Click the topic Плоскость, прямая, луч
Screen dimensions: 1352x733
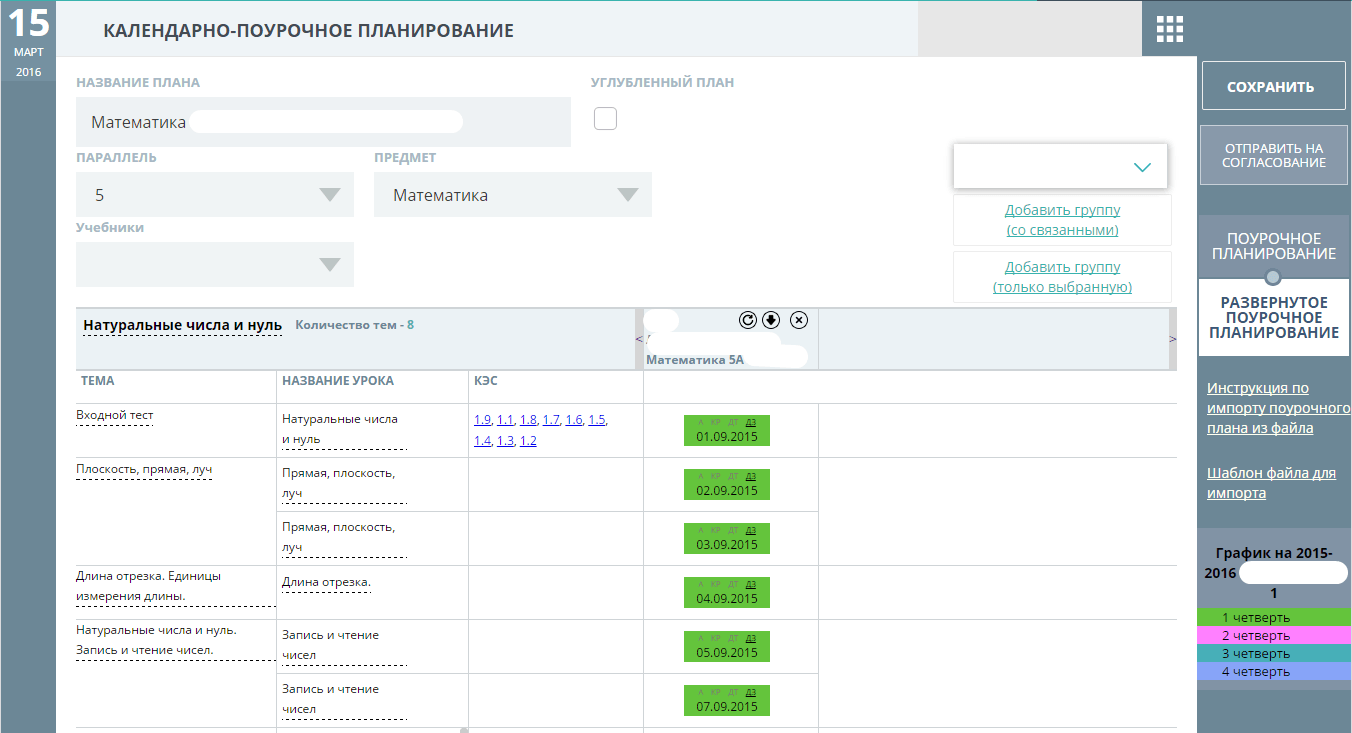tap(144, 469)
